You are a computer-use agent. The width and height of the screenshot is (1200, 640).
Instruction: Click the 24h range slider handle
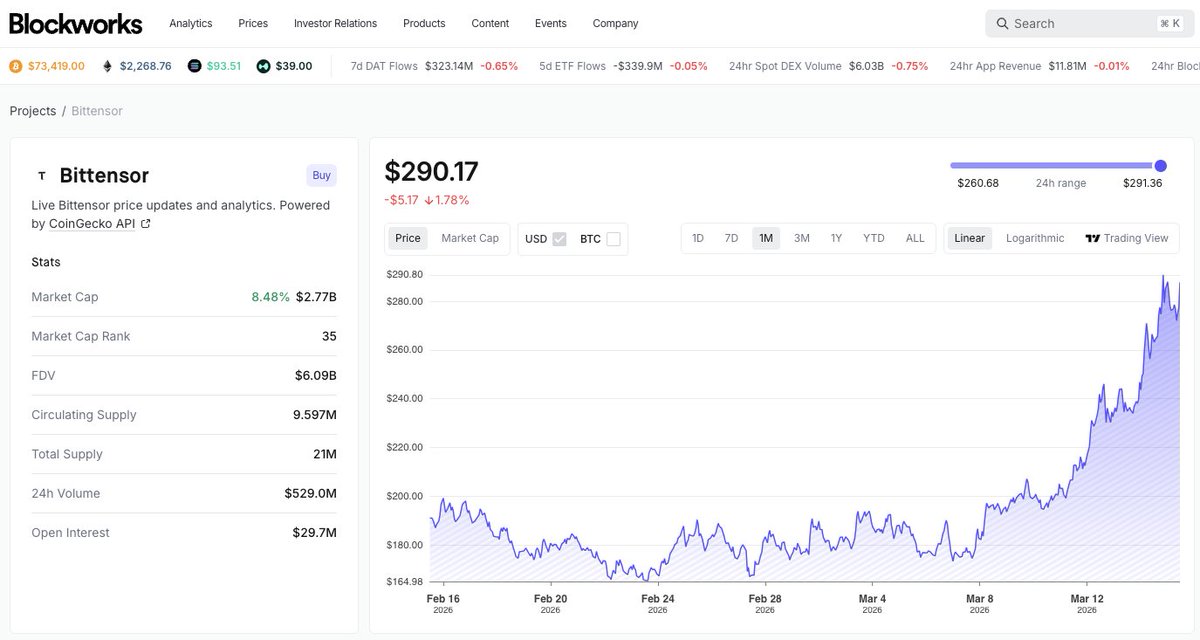click(x=1160, y=166)
